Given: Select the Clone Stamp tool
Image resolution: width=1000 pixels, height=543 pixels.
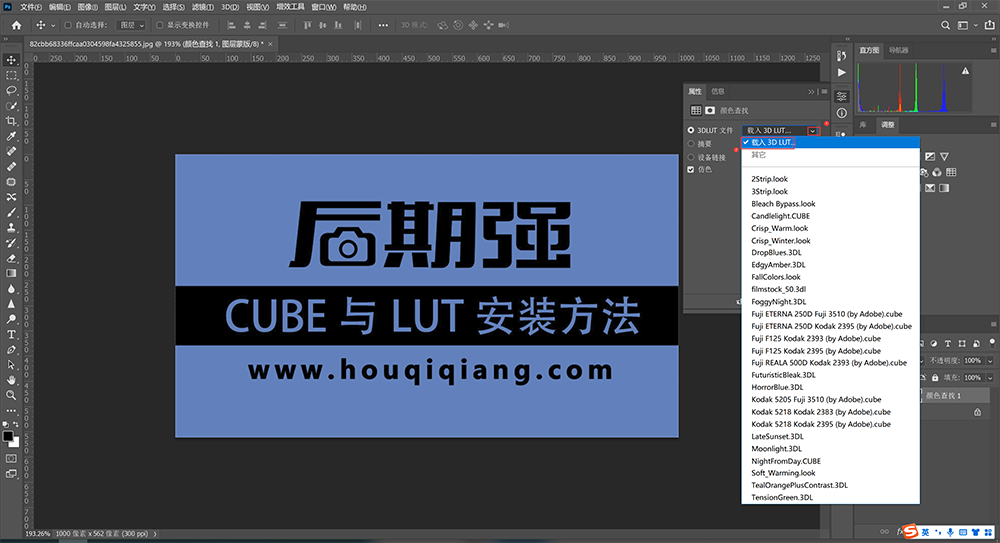Looking at the screenshot, I should 11,228.
